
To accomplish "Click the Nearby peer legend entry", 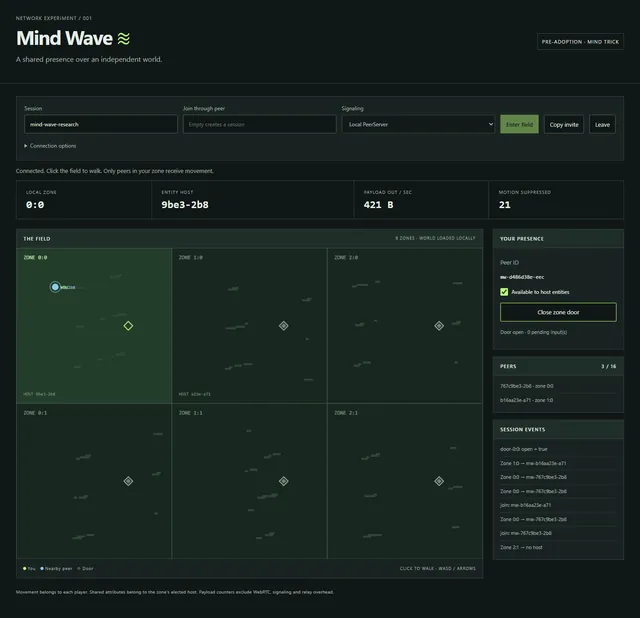I will (x=56, y=569).
